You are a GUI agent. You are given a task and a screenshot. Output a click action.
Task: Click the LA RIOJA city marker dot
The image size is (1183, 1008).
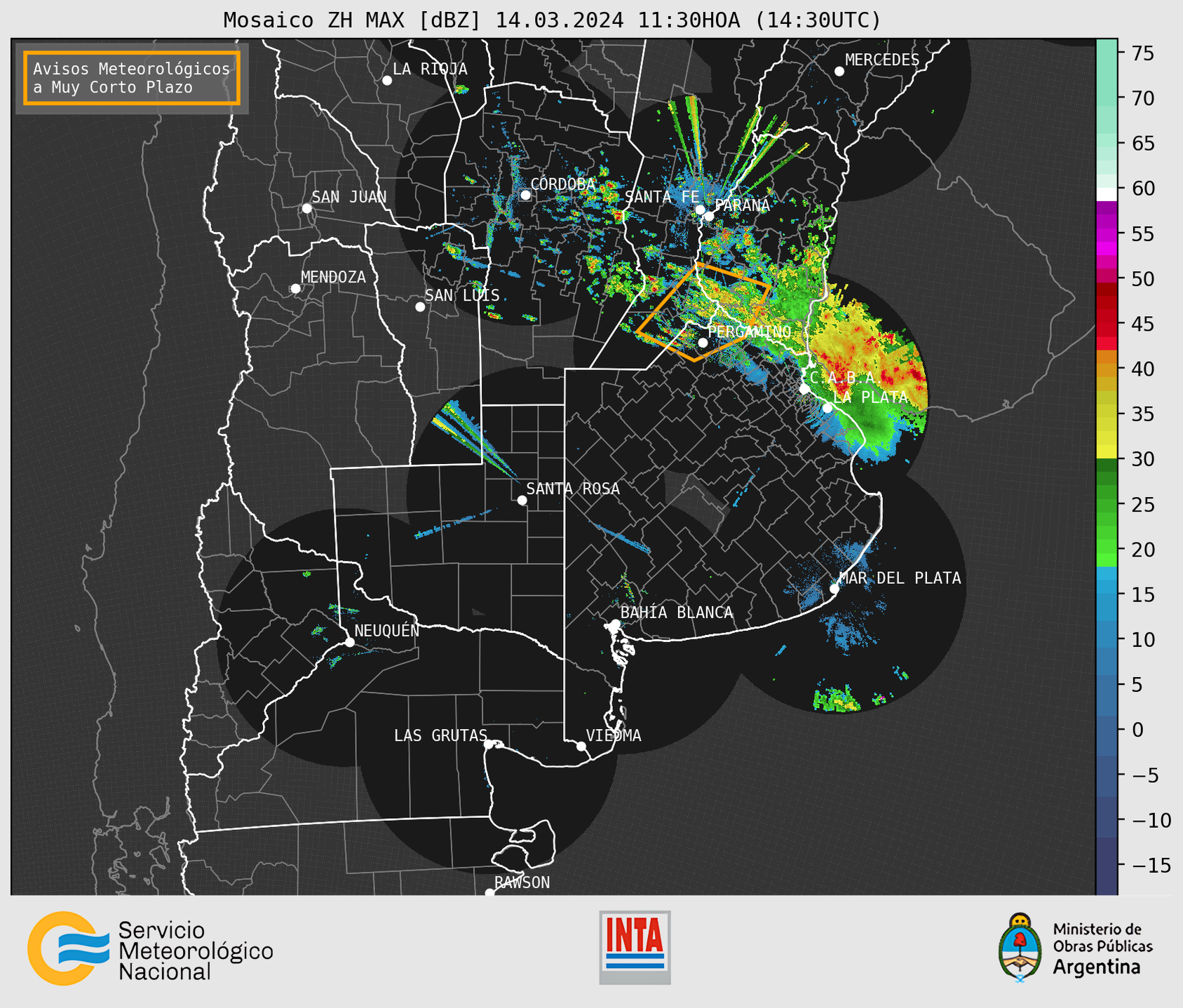click(x=387, y=81)
